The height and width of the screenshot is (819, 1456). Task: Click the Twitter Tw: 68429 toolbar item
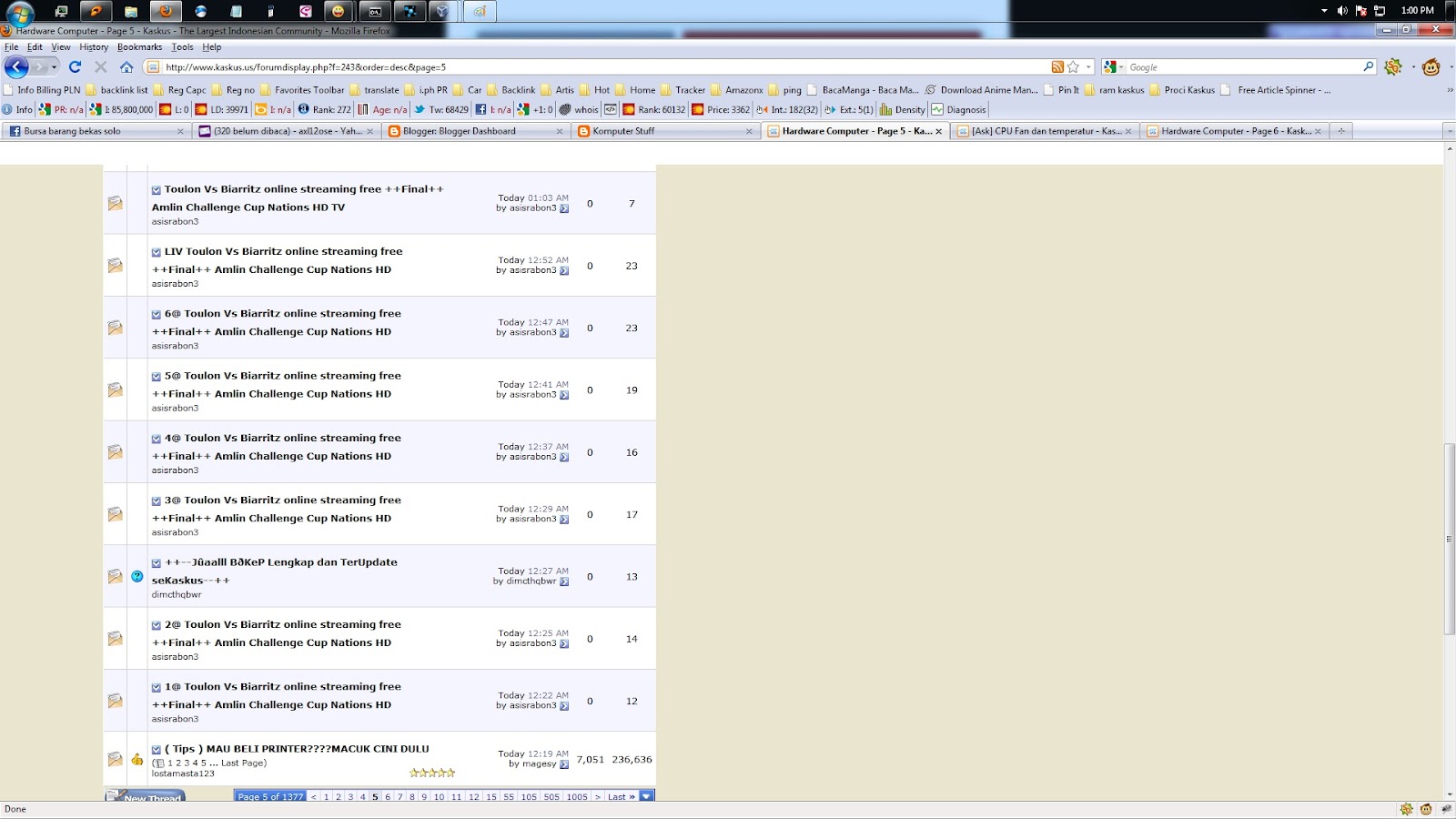pos(442,109)
